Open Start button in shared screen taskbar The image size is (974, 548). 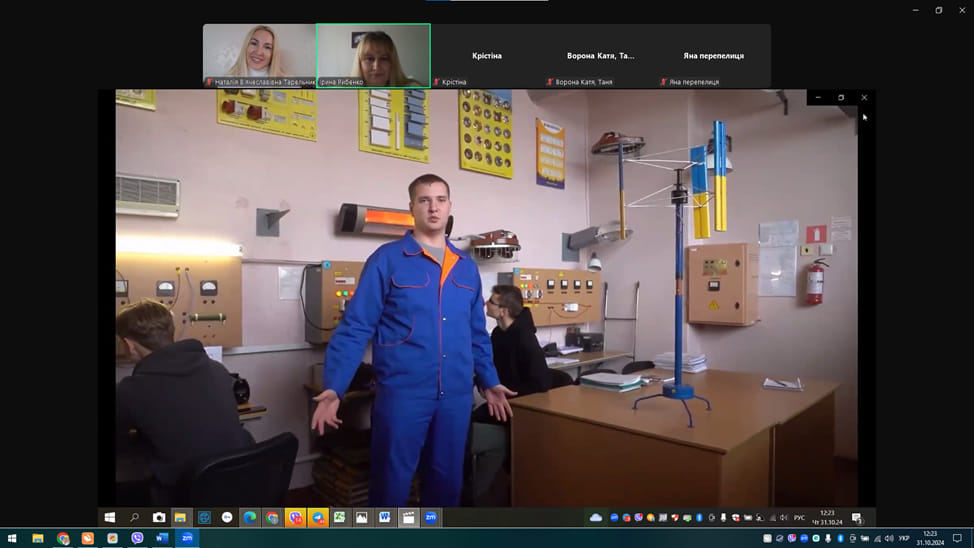[110, 517]
